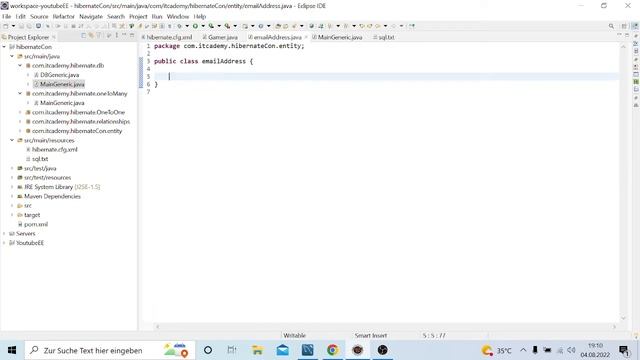Collapse the src/main/java folder
The height and width of the screenshot is (360, 640).
pyautogui.click(x=12, y=56)
